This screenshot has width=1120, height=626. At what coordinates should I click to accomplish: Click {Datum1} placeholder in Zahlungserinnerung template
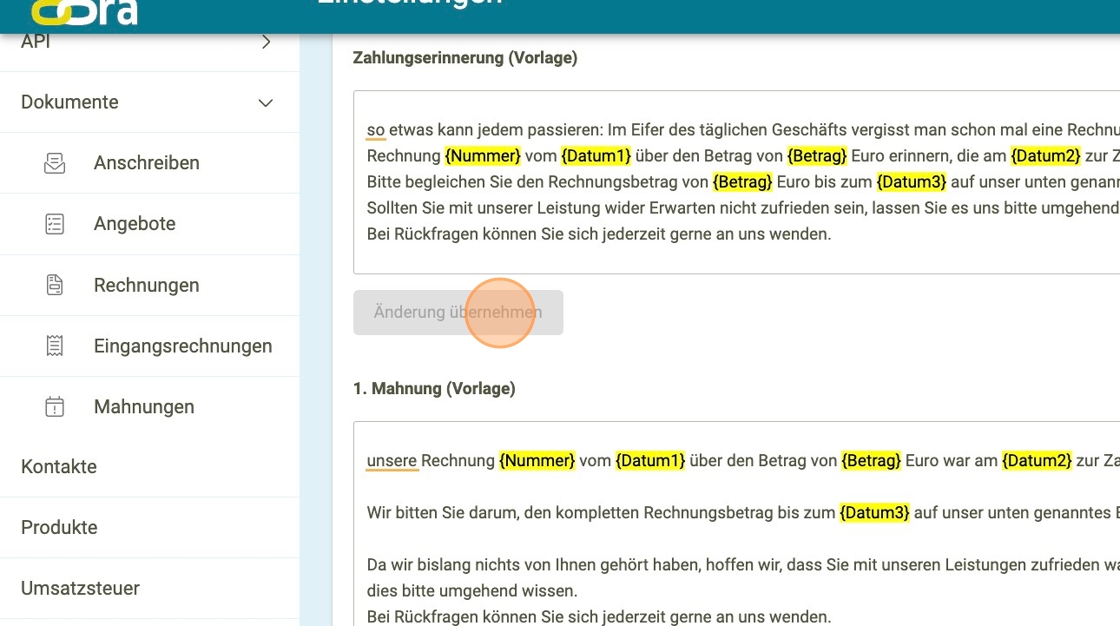click(x=596, y=156)
